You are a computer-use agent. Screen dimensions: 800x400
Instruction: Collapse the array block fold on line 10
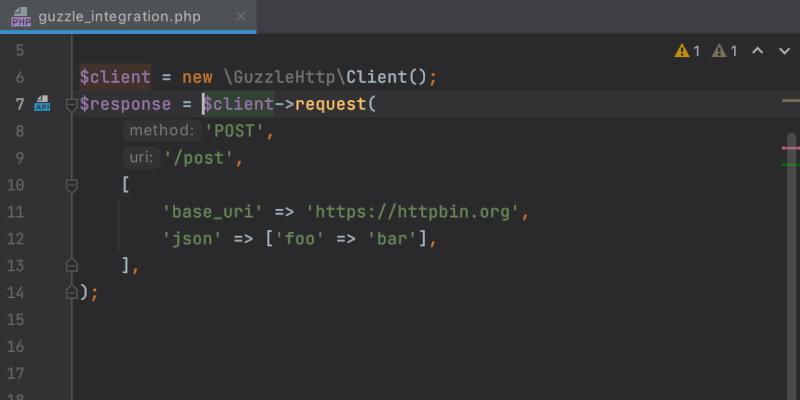tap(71, 185)
